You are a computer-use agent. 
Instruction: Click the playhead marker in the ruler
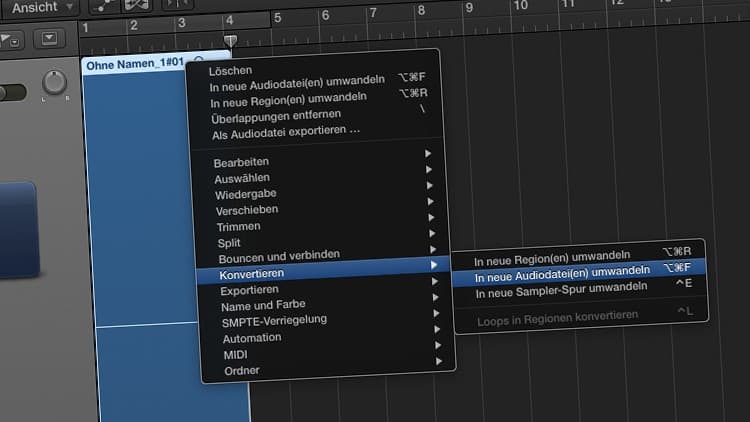pyautogui.click(x=231, y=40)
